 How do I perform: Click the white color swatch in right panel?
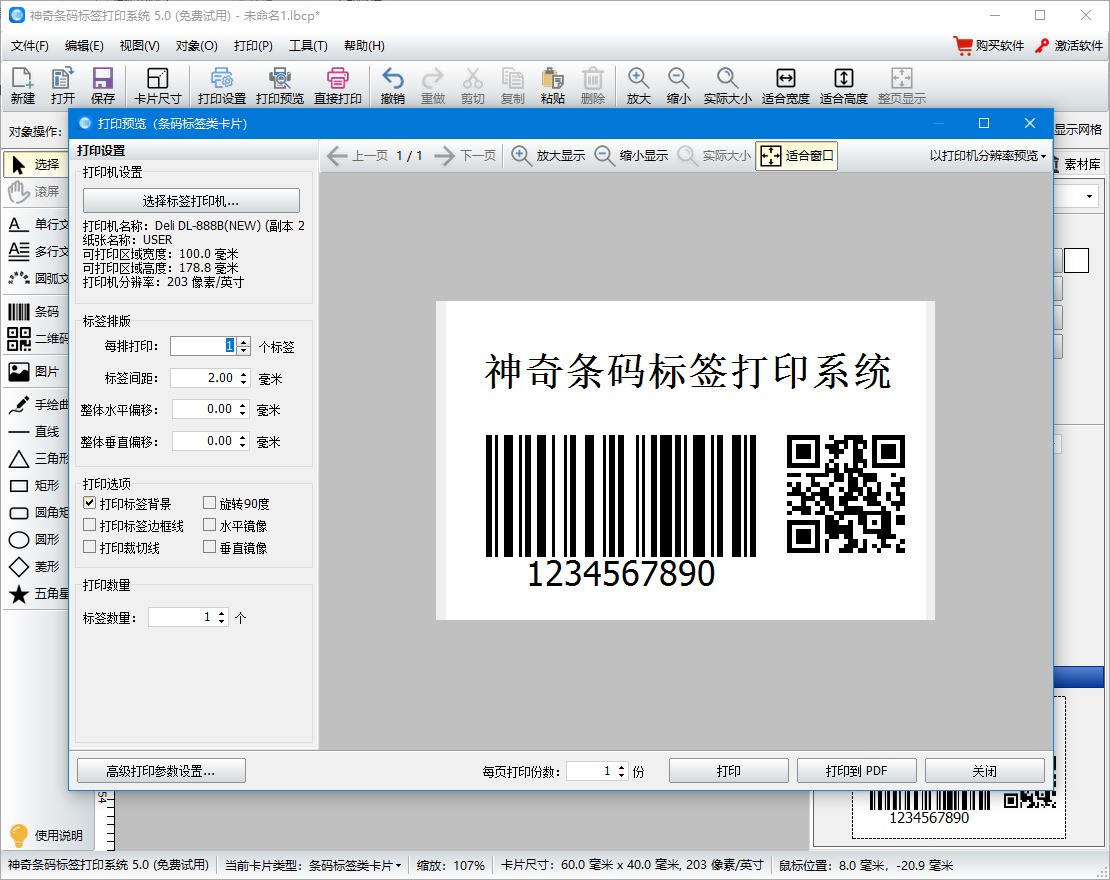pyautogui.click(x=1076, y=261)
